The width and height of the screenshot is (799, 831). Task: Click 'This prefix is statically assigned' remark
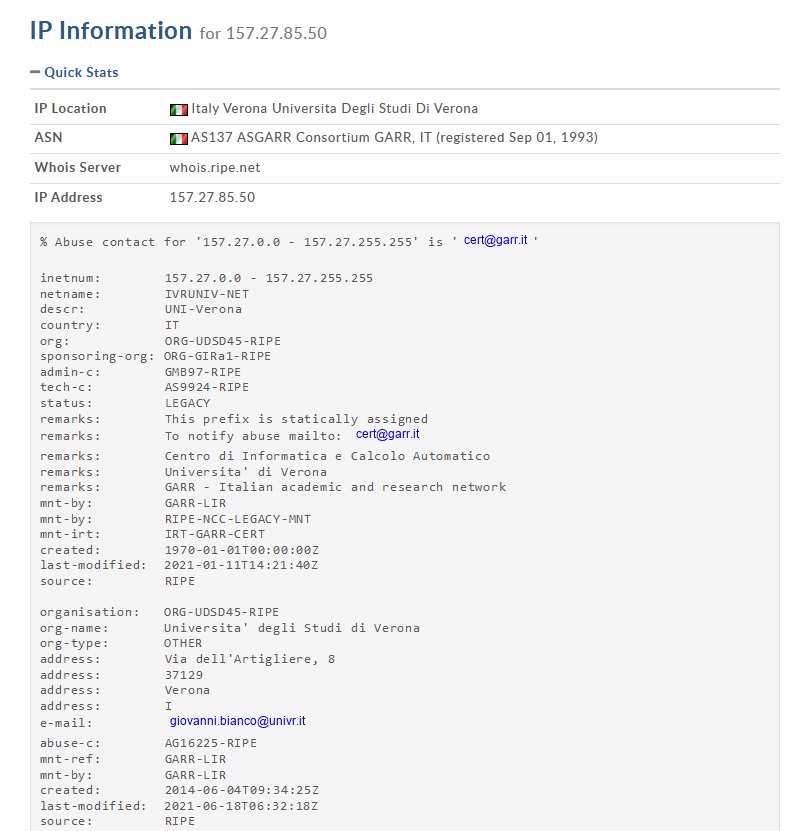(x=296, y=419)
